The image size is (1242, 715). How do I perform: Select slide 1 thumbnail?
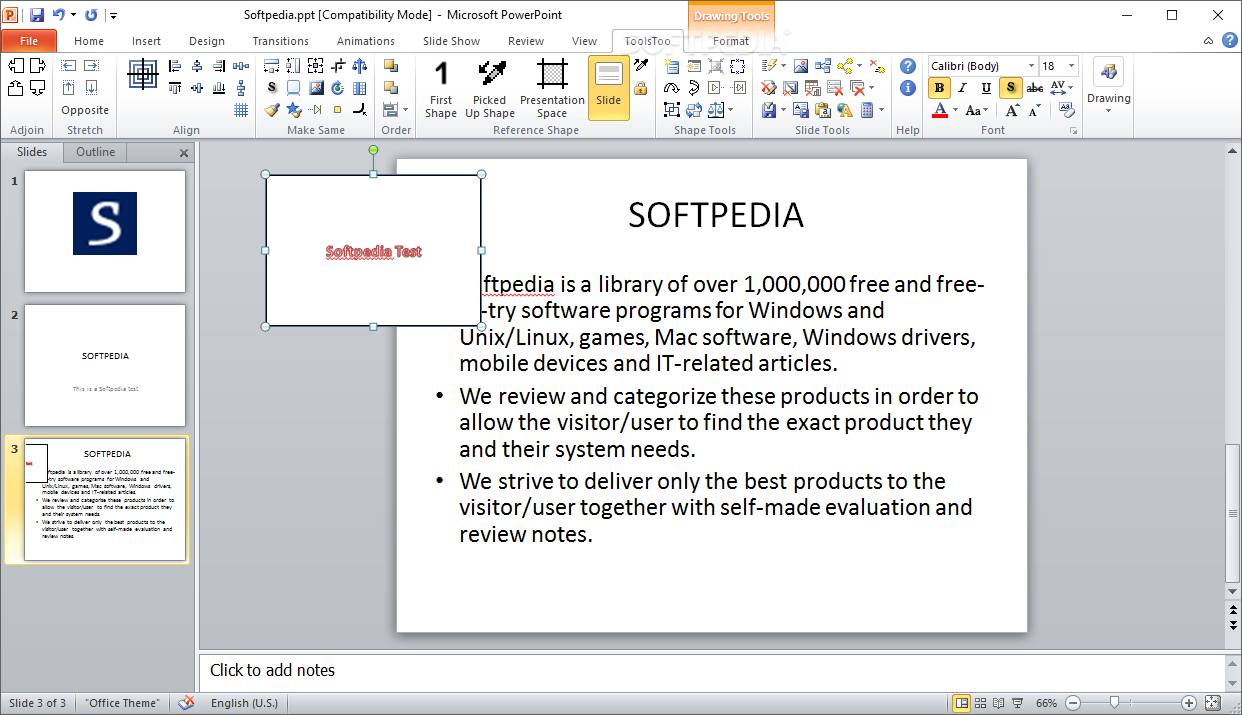(105, 231)
